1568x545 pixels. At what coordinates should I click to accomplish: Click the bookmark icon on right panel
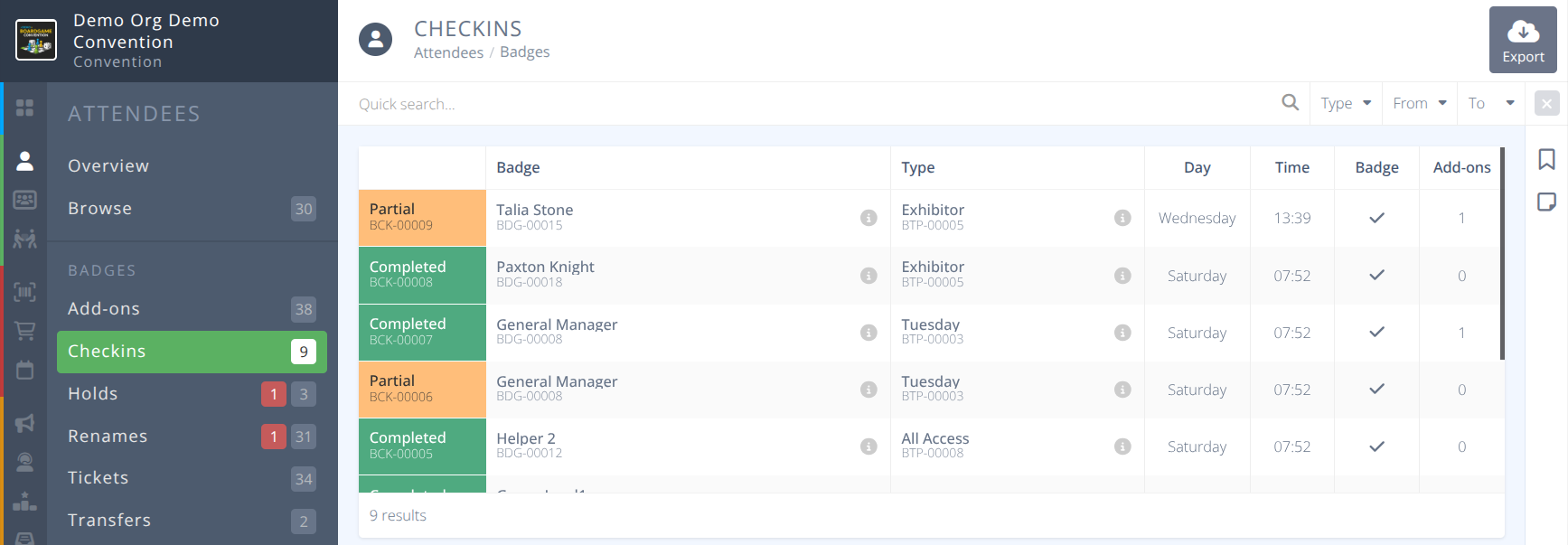tap(1547, 160)
